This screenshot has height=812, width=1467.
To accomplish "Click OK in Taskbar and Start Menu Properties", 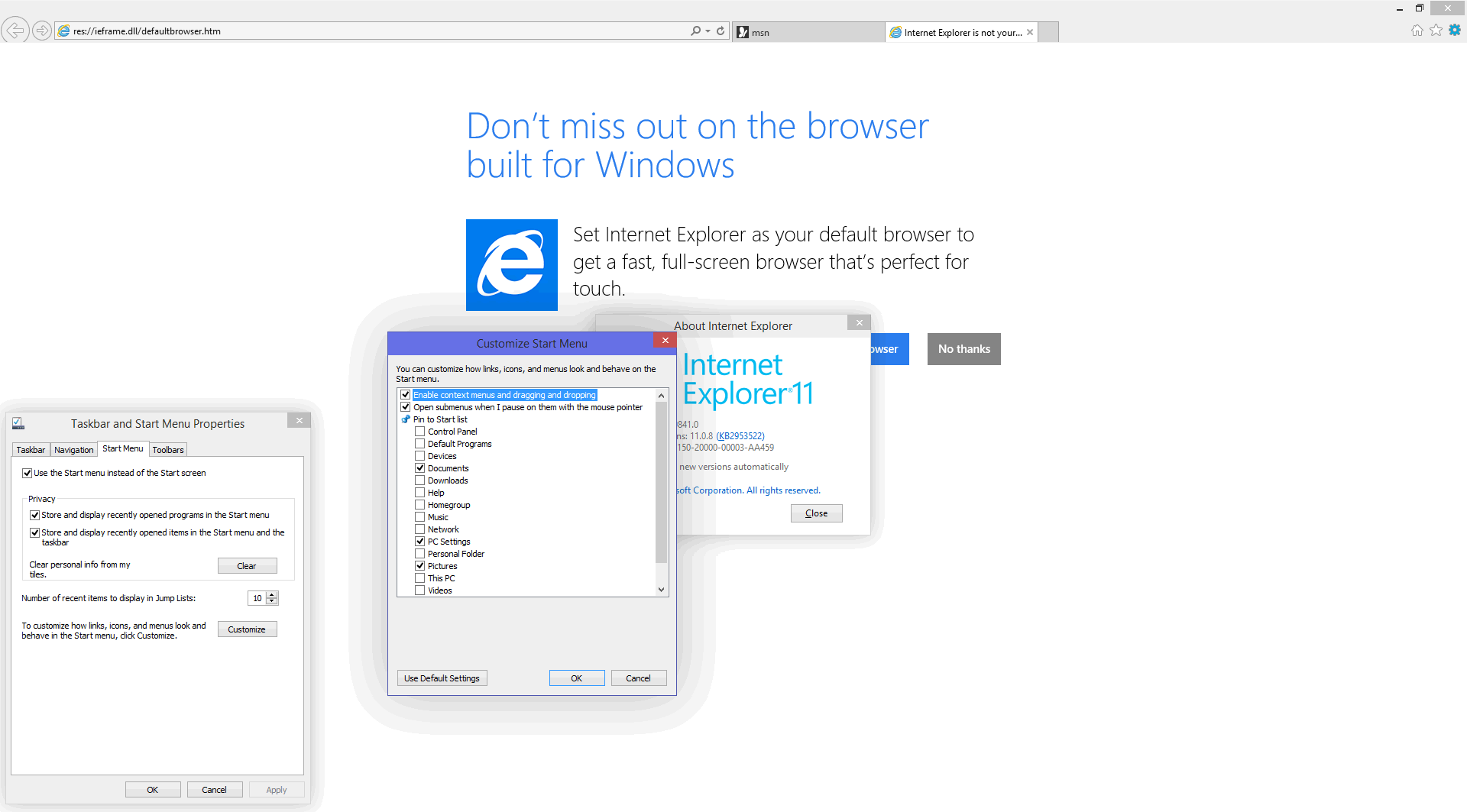I will point(153,790).
